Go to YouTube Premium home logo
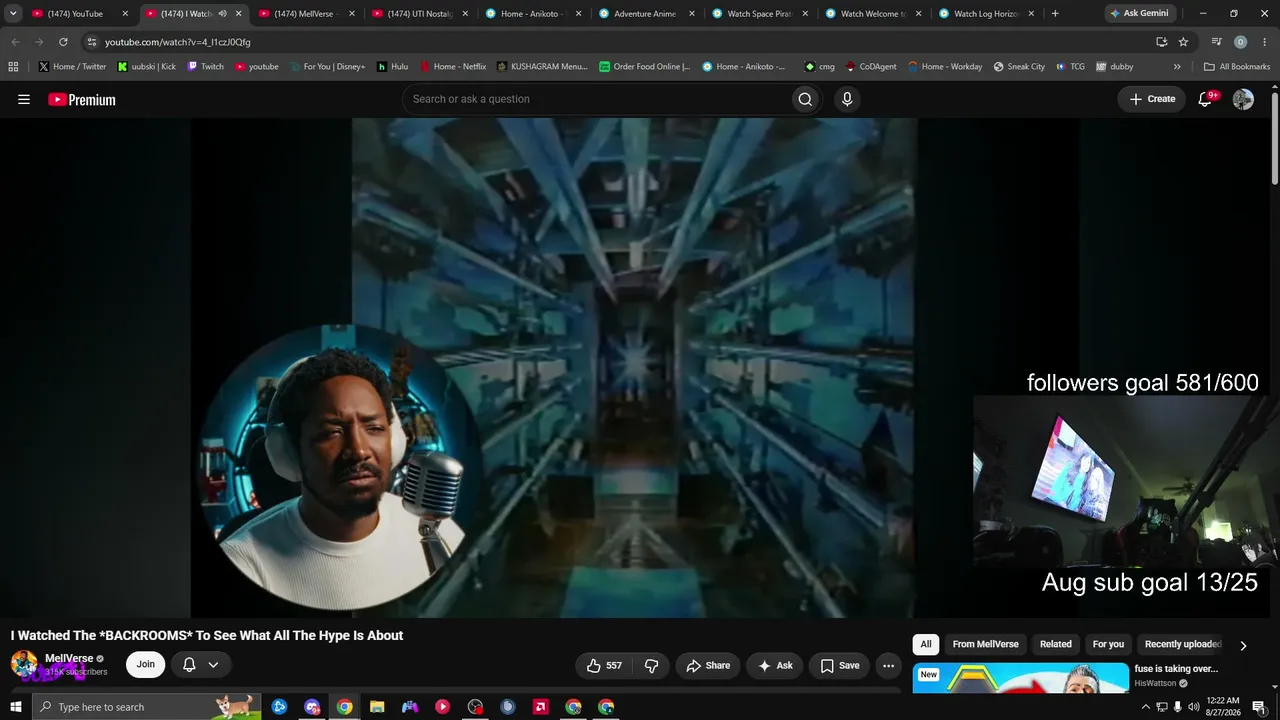1280x720 pixels. click(x=82, y=99)
